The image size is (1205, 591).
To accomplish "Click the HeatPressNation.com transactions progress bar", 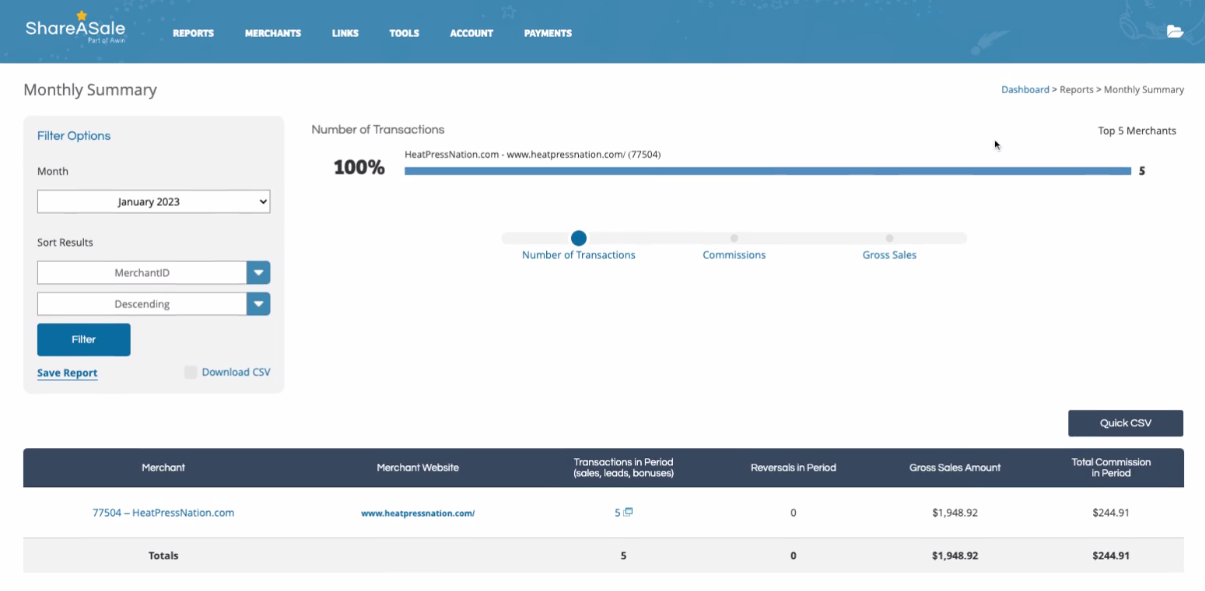I will tap(767, 171).
